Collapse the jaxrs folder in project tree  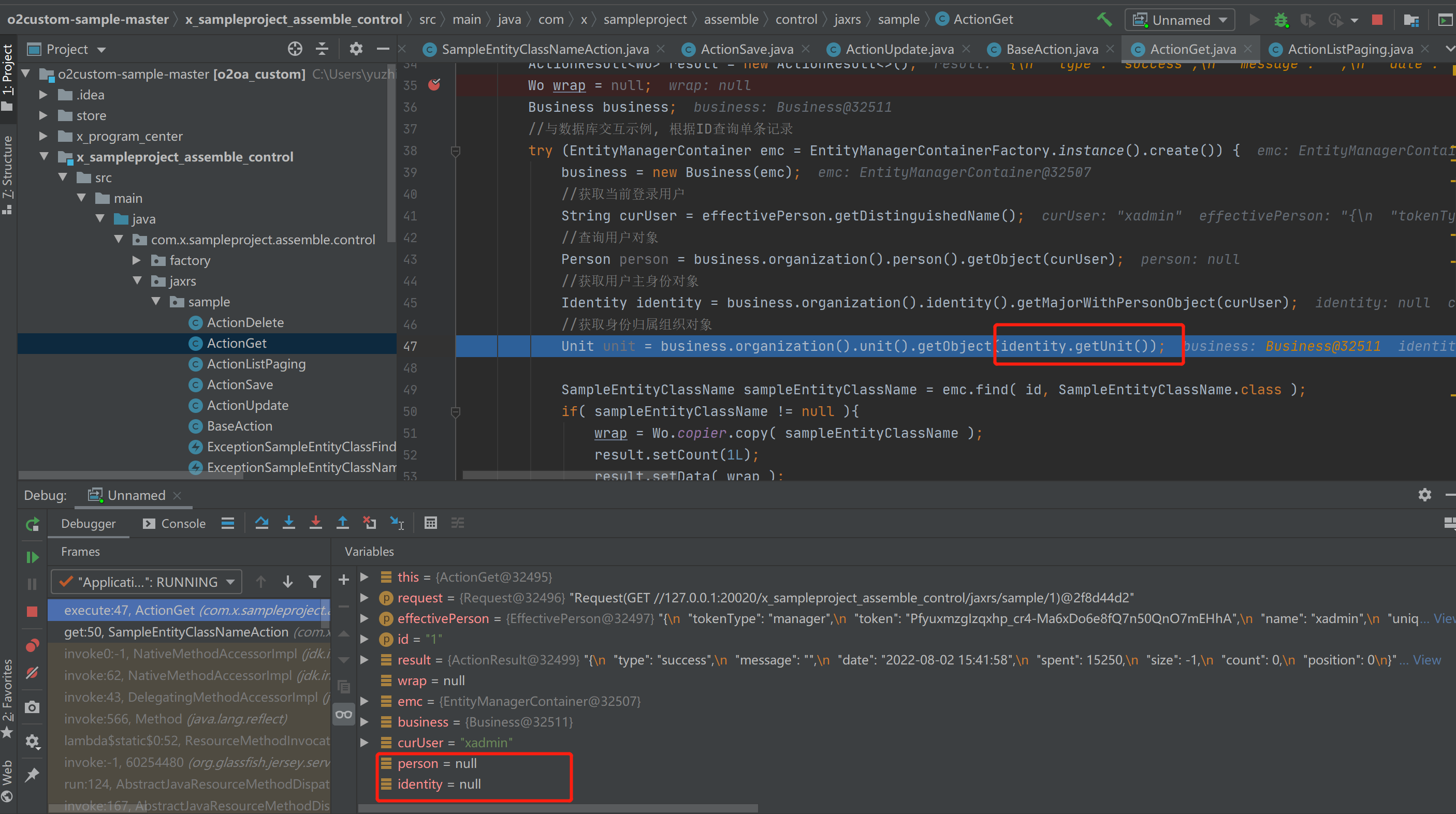(x=137, y=281)
